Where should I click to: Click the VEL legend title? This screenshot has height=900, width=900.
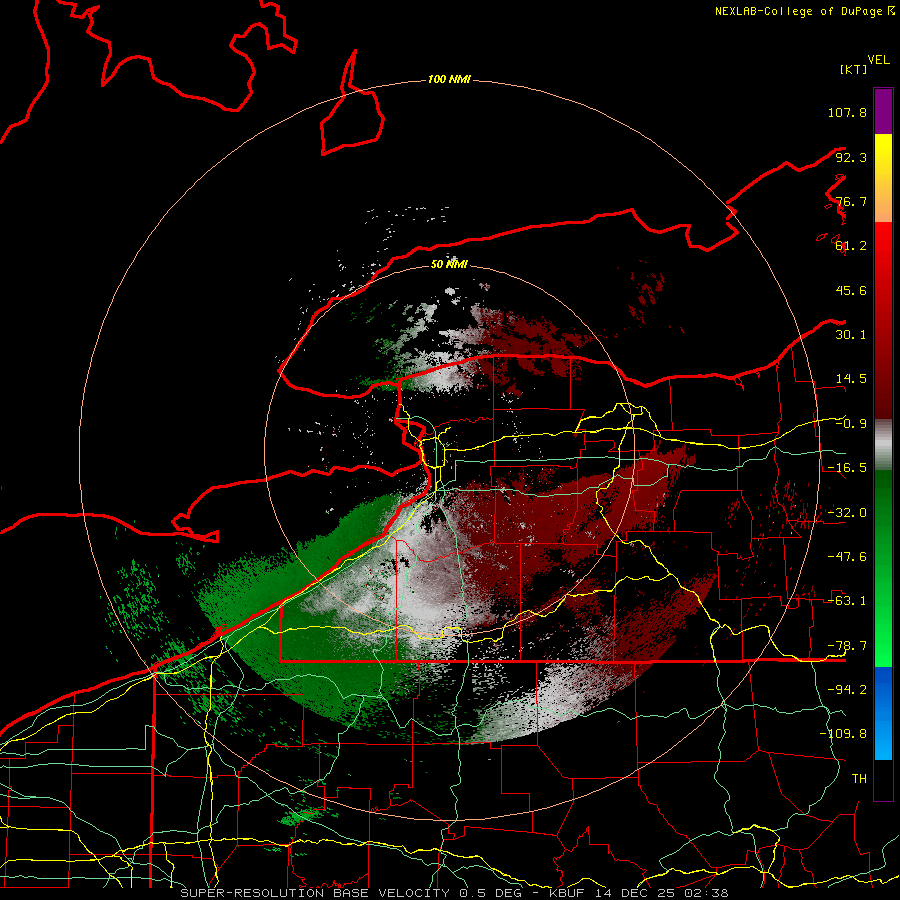[878, 59]
